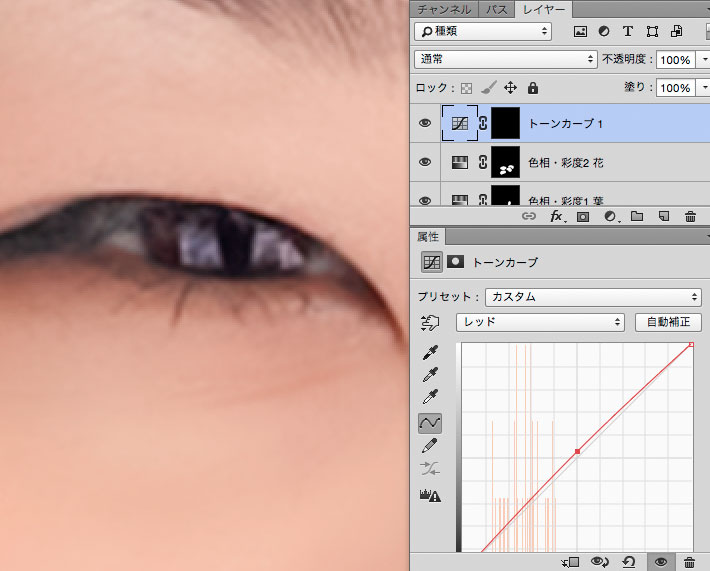710x571 pixels.
Task: Click the histogram warning calculate icon
Action: pos(430,494)
